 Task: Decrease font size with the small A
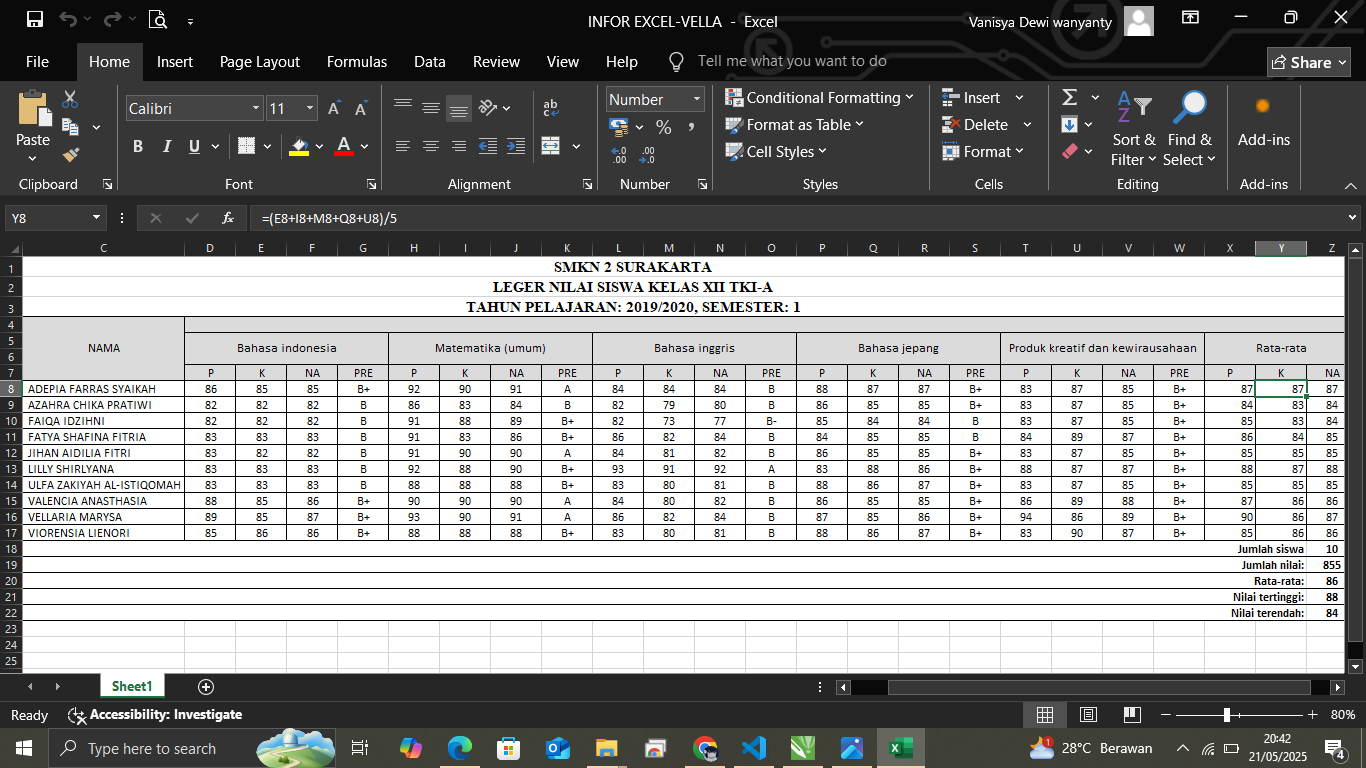pyautogui.click(x=361, y=108)
